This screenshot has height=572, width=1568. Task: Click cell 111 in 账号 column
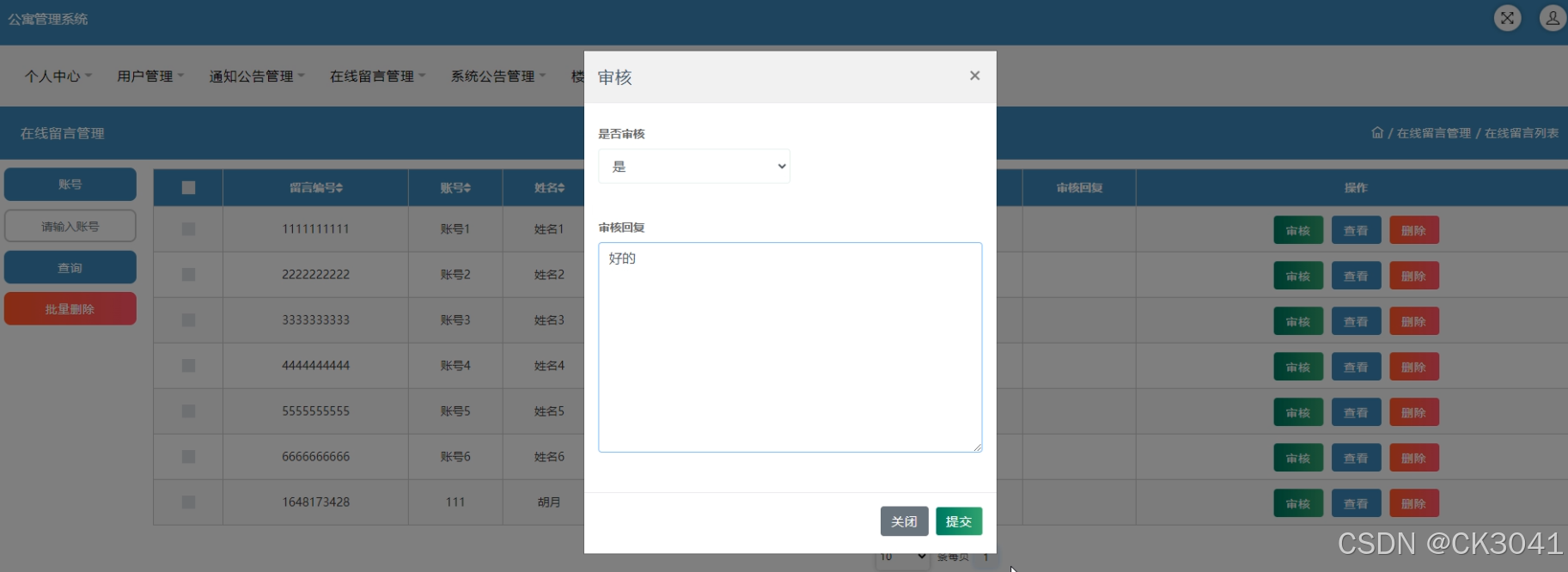pyautogui.click(x=455, y=502)
